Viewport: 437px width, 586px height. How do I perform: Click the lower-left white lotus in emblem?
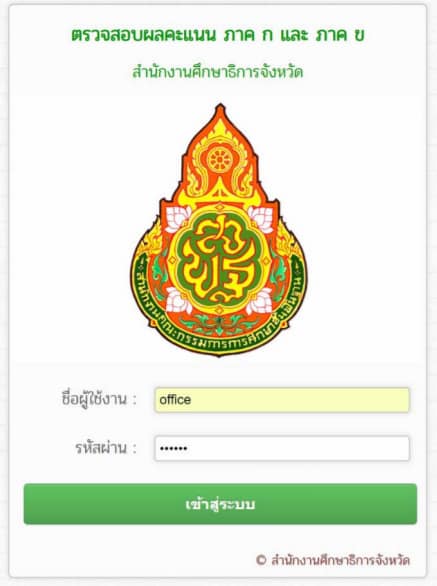click(178, 300)
